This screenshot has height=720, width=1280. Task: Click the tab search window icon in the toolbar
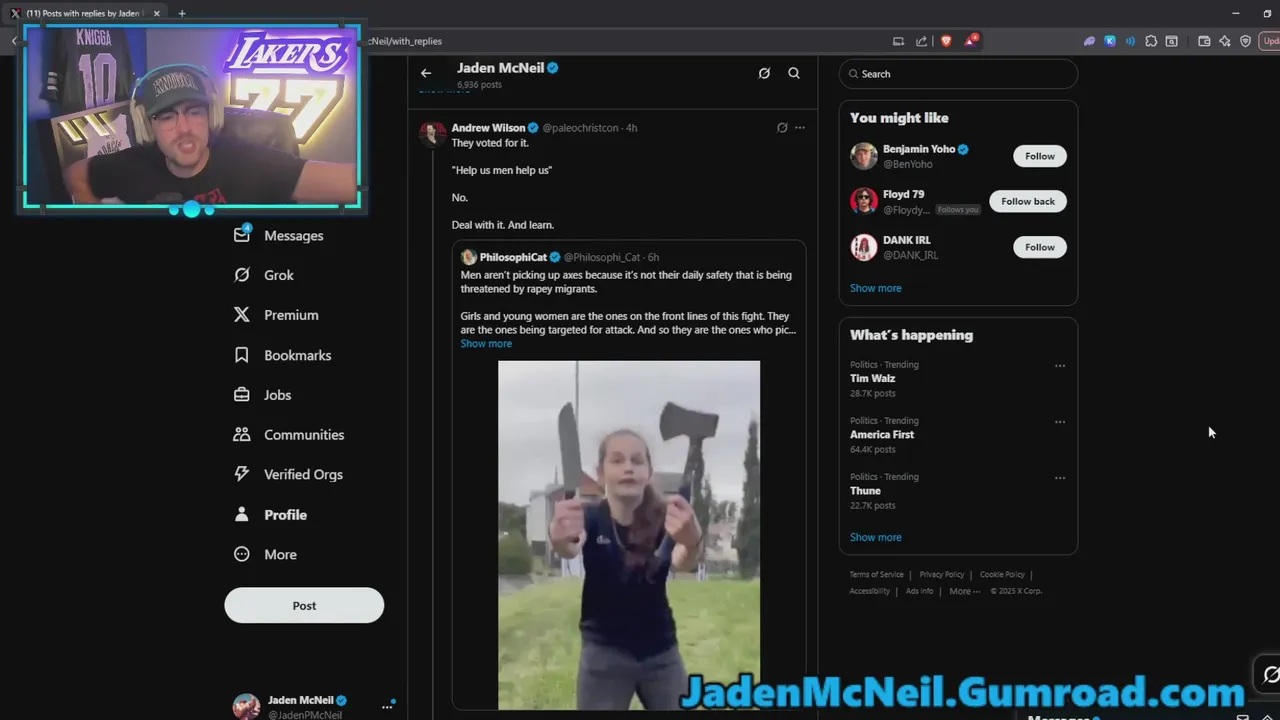[x=1171, y=41]
